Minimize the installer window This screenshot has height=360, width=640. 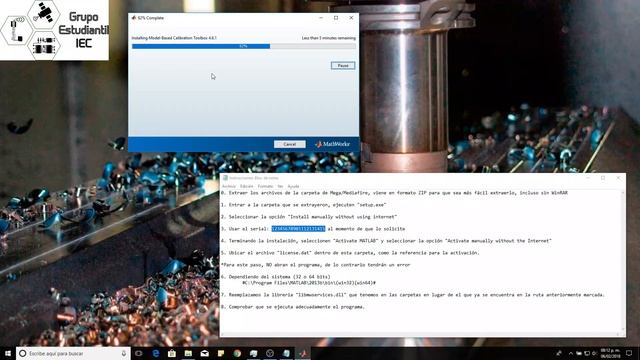pos(321,18)
